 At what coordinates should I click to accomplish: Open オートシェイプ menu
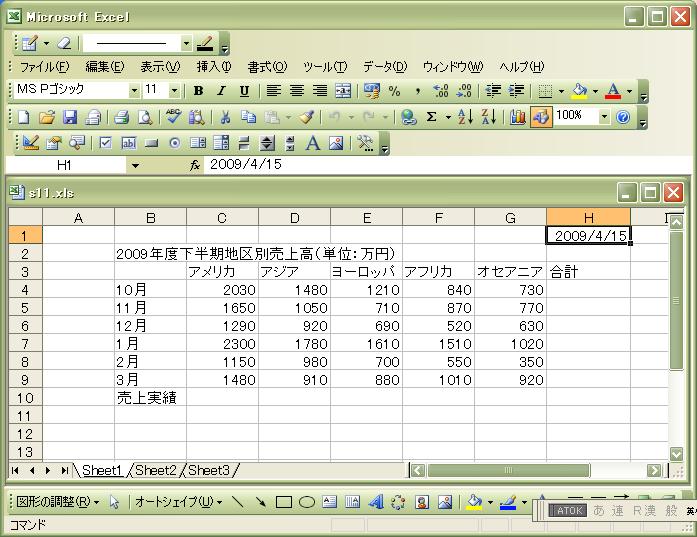click(x=178, y=502)
